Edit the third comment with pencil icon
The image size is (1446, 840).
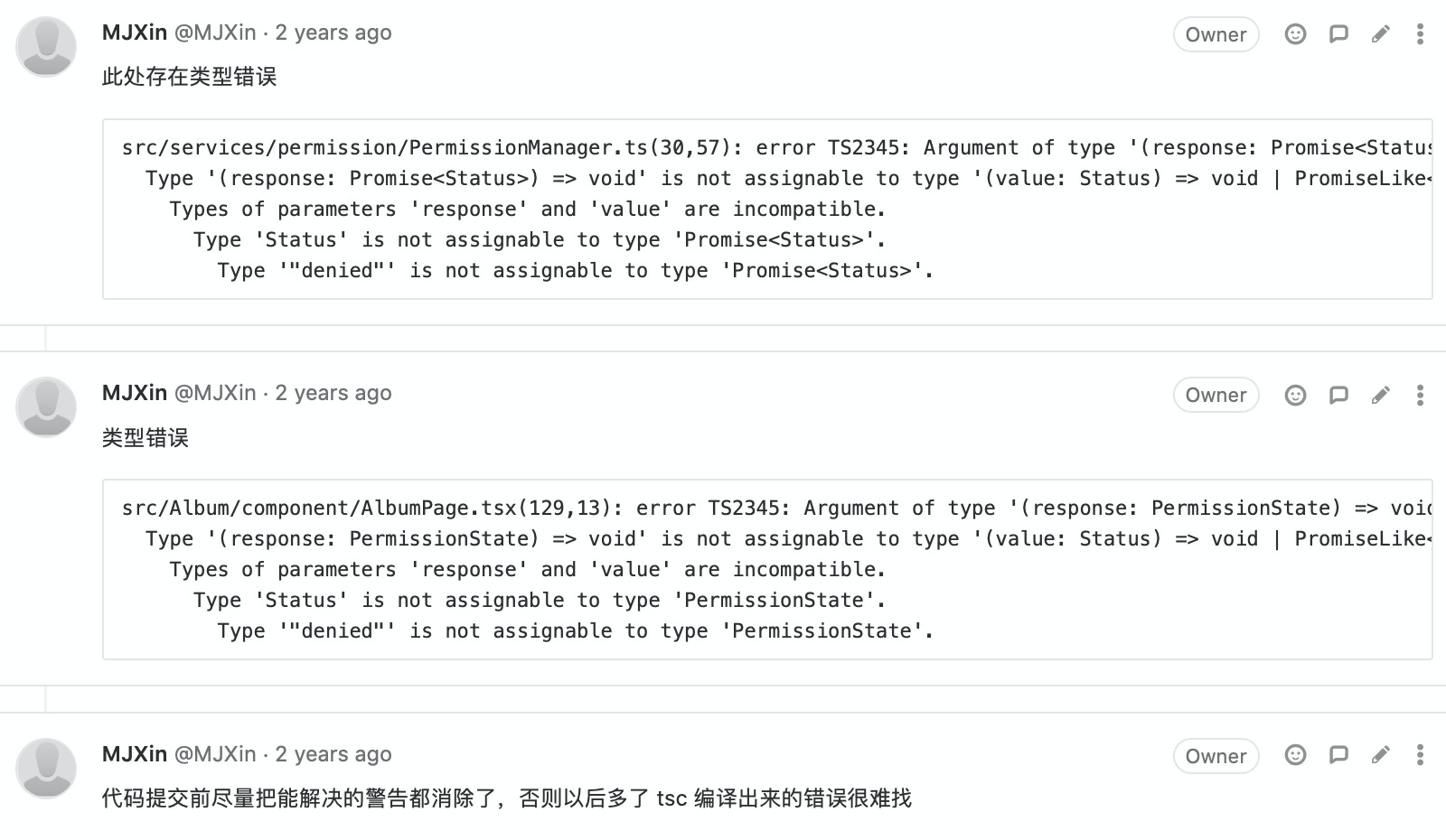point(1380,755)
